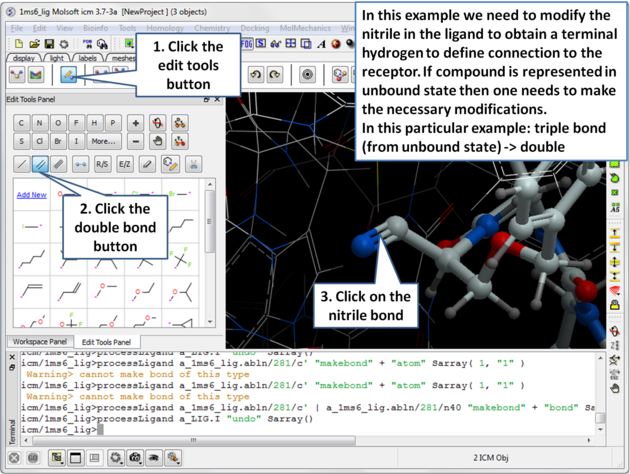Click the R/S chirality button
The image size is (630, 474).
102,164
